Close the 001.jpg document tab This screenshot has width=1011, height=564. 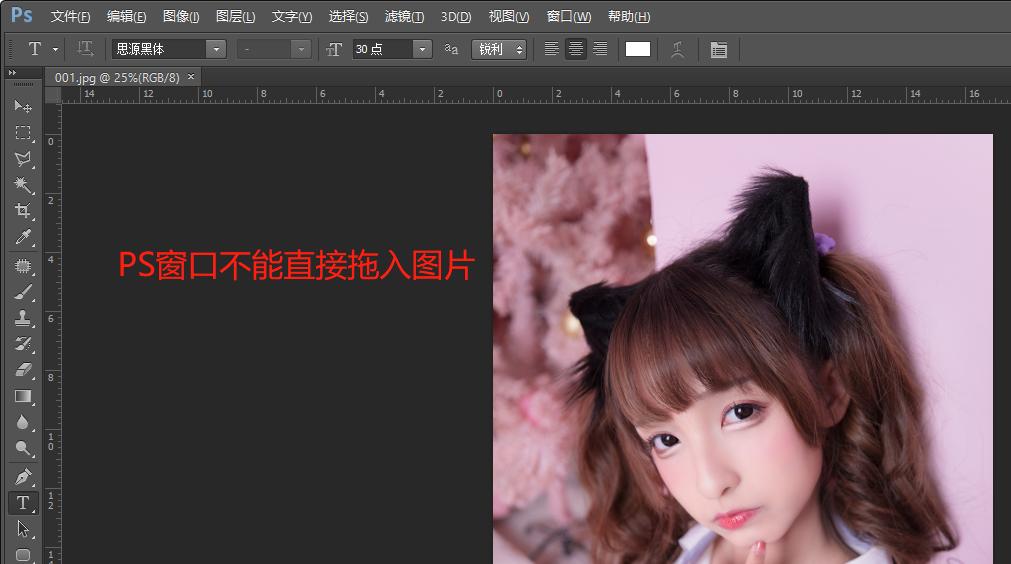click(x=191, y=77)
